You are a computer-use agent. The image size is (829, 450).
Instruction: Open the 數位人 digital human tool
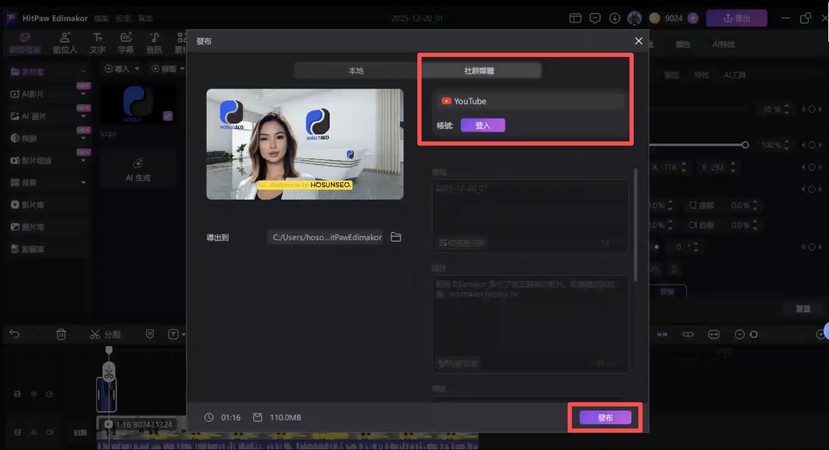coord(64,42)
